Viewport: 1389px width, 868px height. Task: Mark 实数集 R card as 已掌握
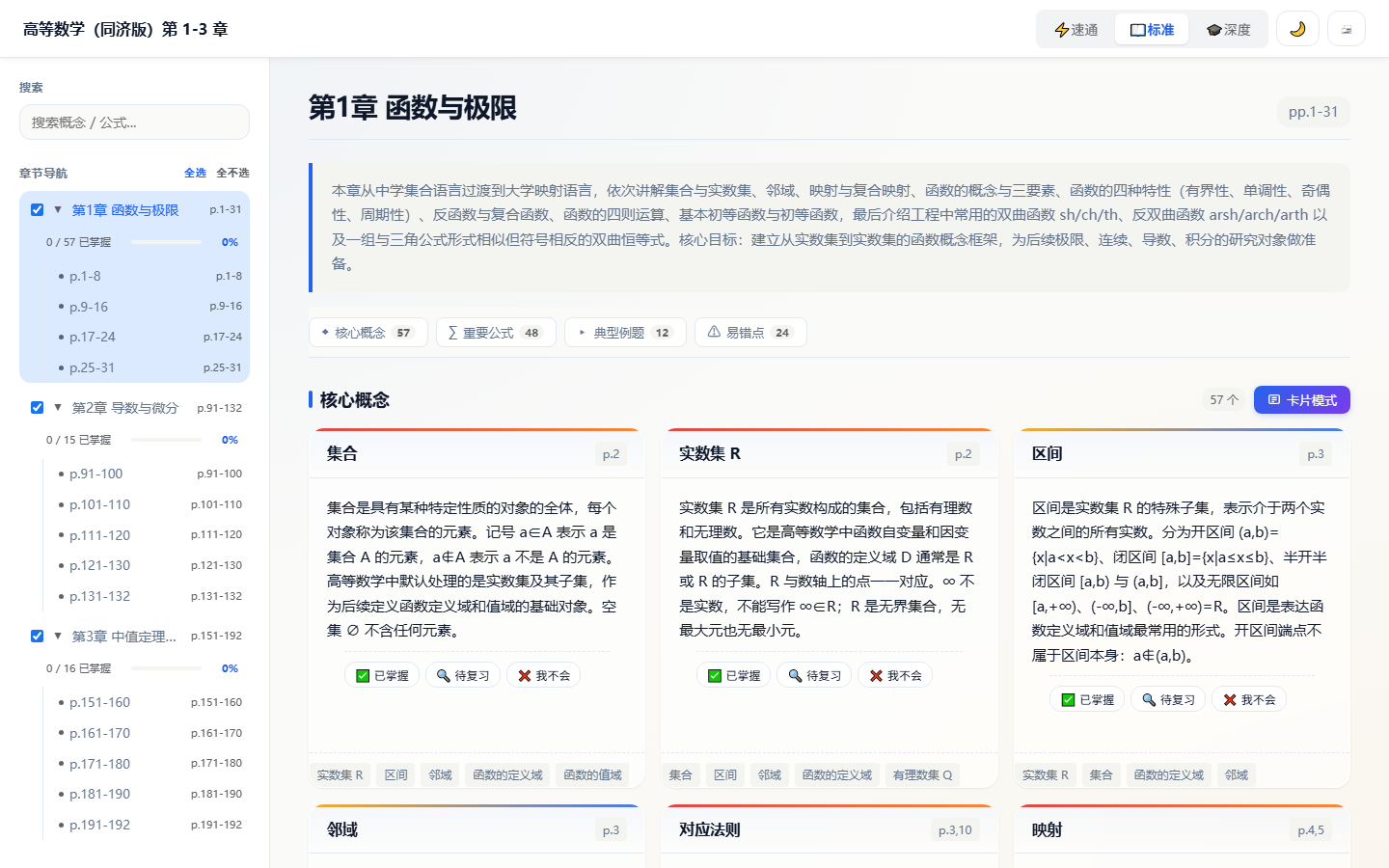[734, 675]
